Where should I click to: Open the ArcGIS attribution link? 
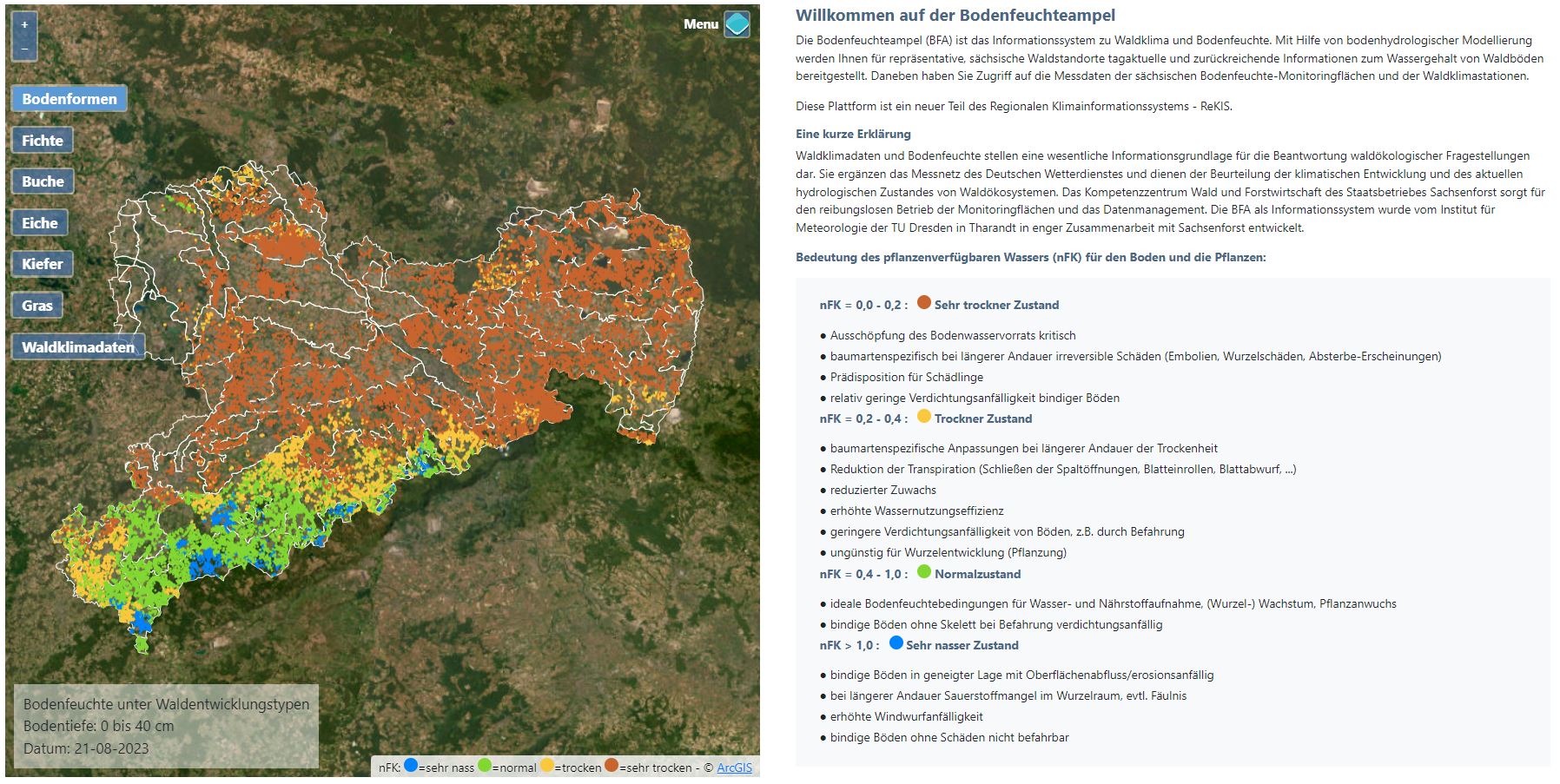coord(734,768)
